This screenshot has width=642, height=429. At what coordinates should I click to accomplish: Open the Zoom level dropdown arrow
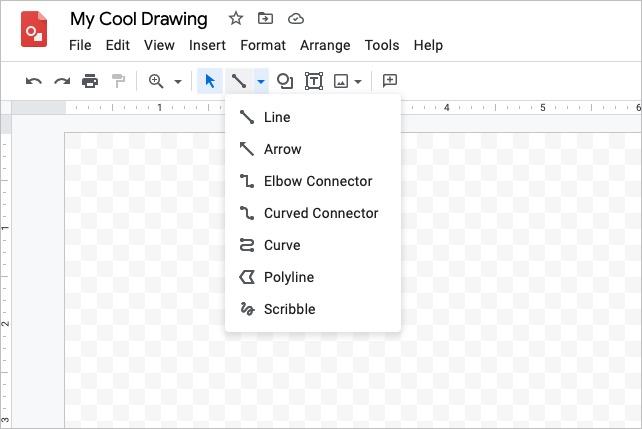coord(178,81)
